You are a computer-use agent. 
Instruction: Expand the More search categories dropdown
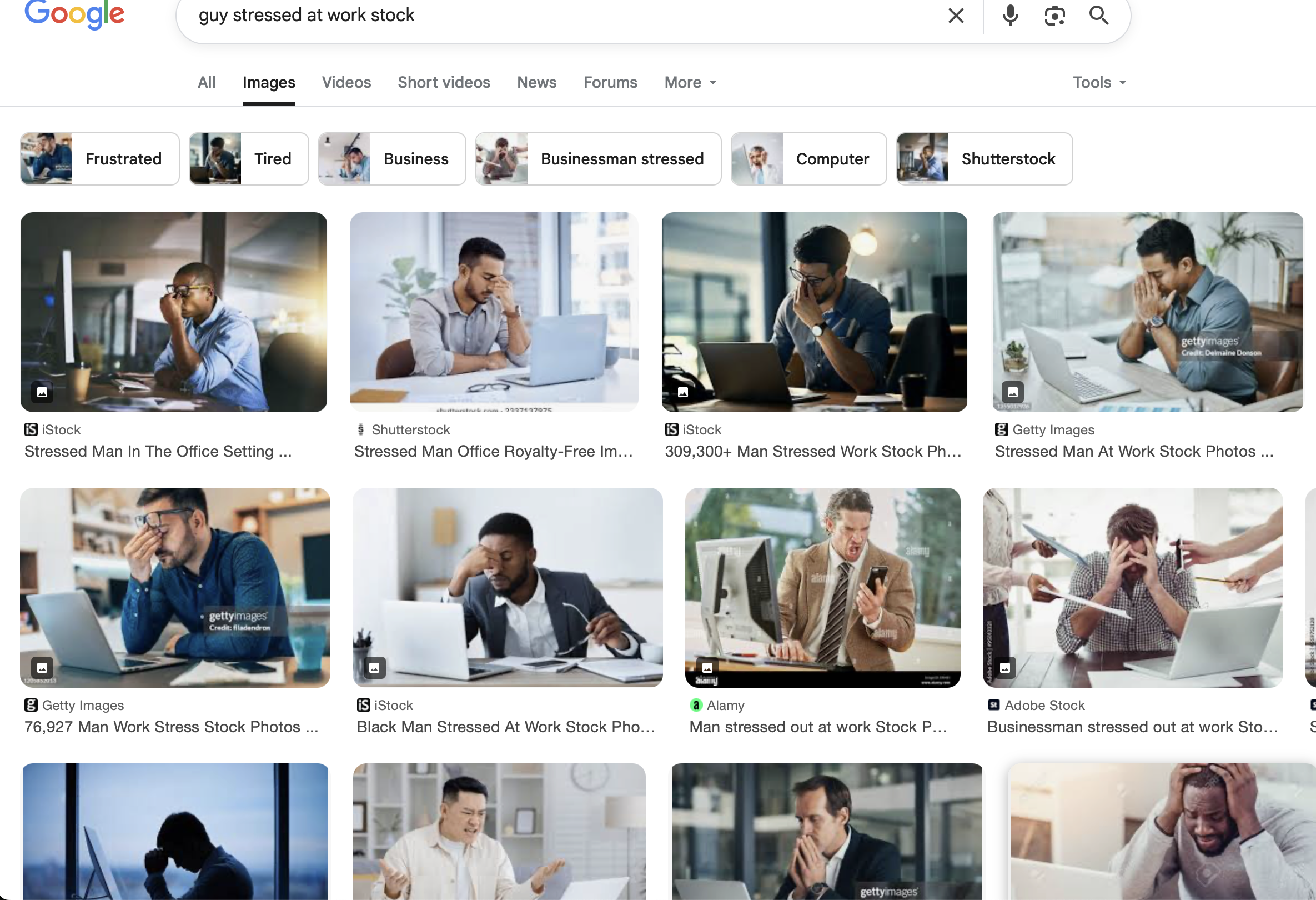click(690, 83)
